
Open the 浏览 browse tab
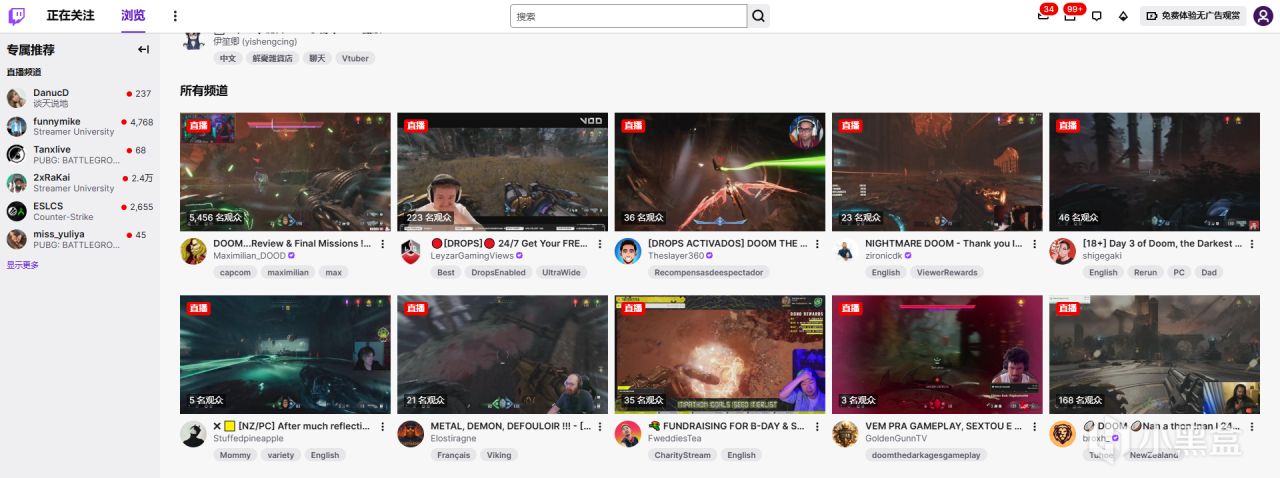point(133,16)
